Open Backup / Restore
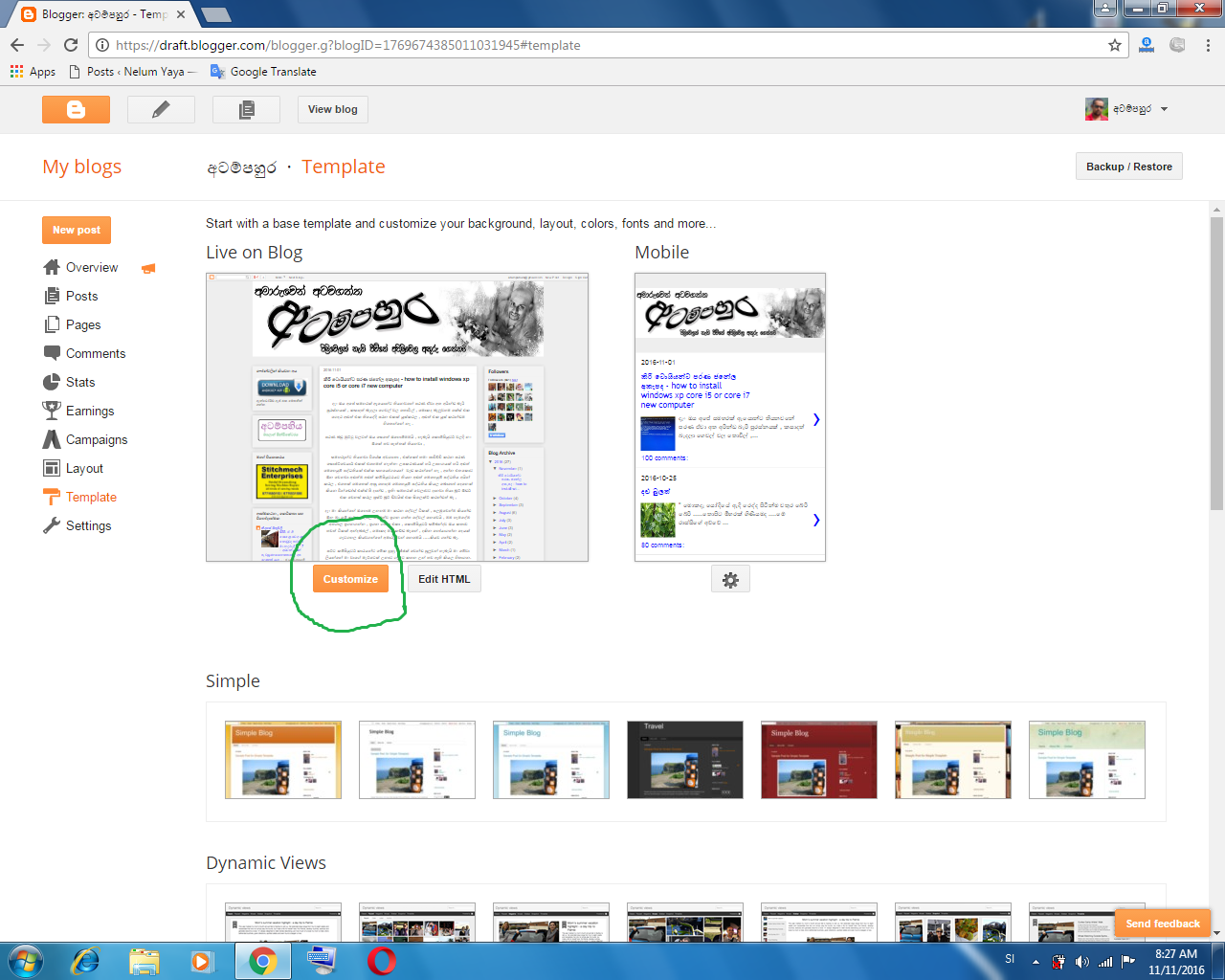Viewport: 1225px width, 980px height. point(1128,166)
